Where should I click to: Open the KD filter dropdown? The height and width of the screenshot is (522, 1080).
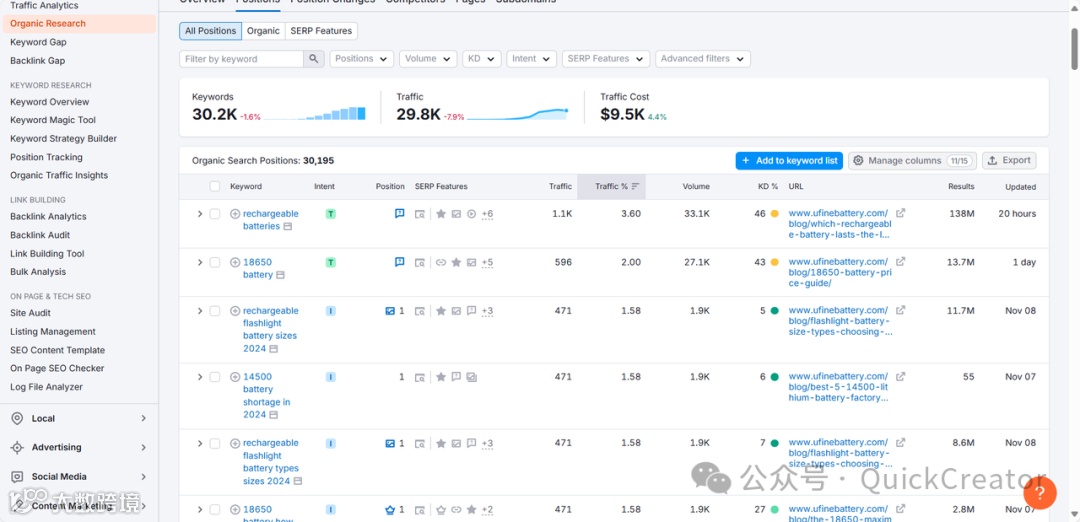(x=481, y=59)
